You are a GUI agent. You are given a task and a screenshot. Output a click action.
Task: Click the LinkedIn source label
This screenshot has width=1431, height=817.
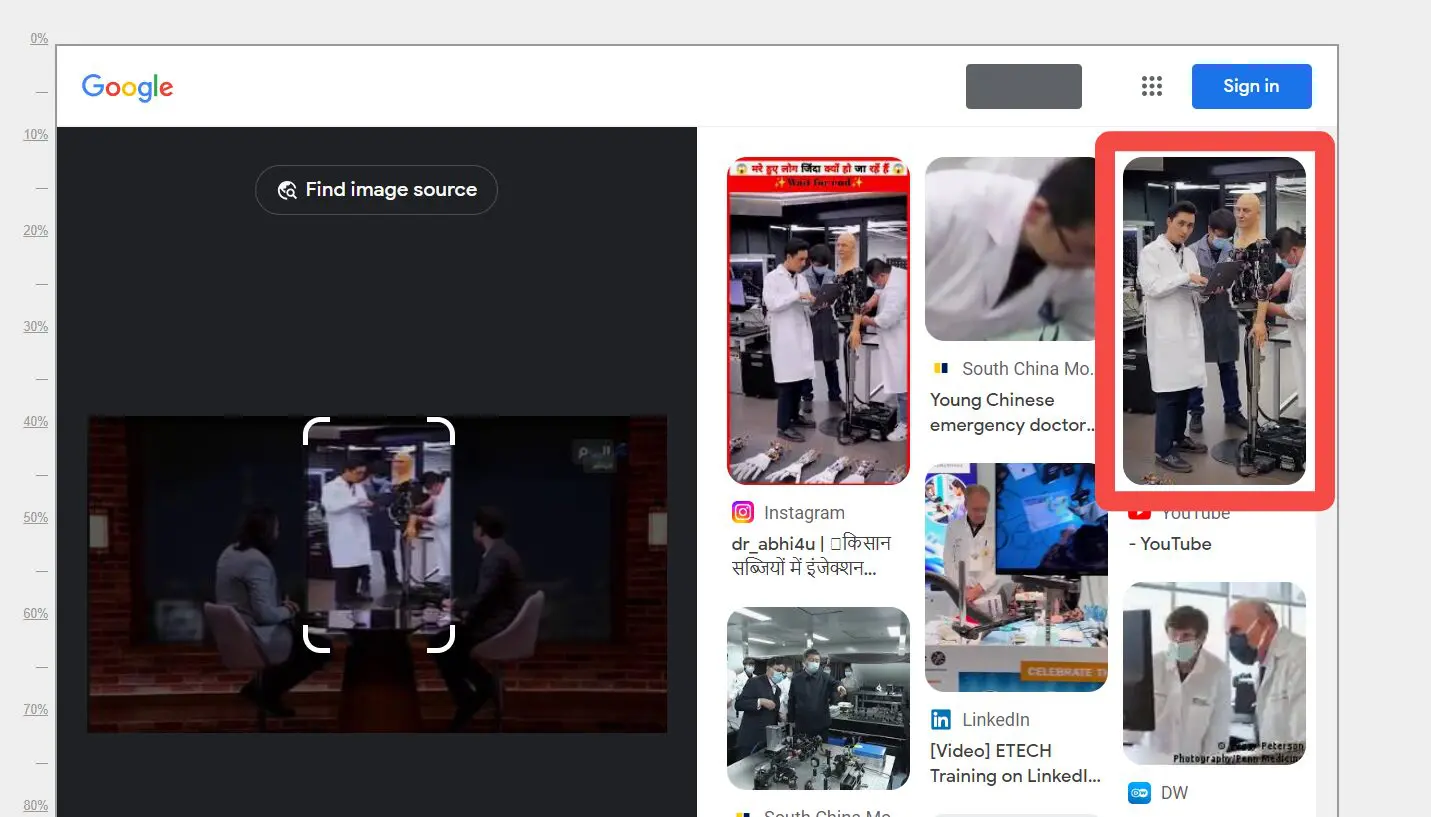point(995,720)
